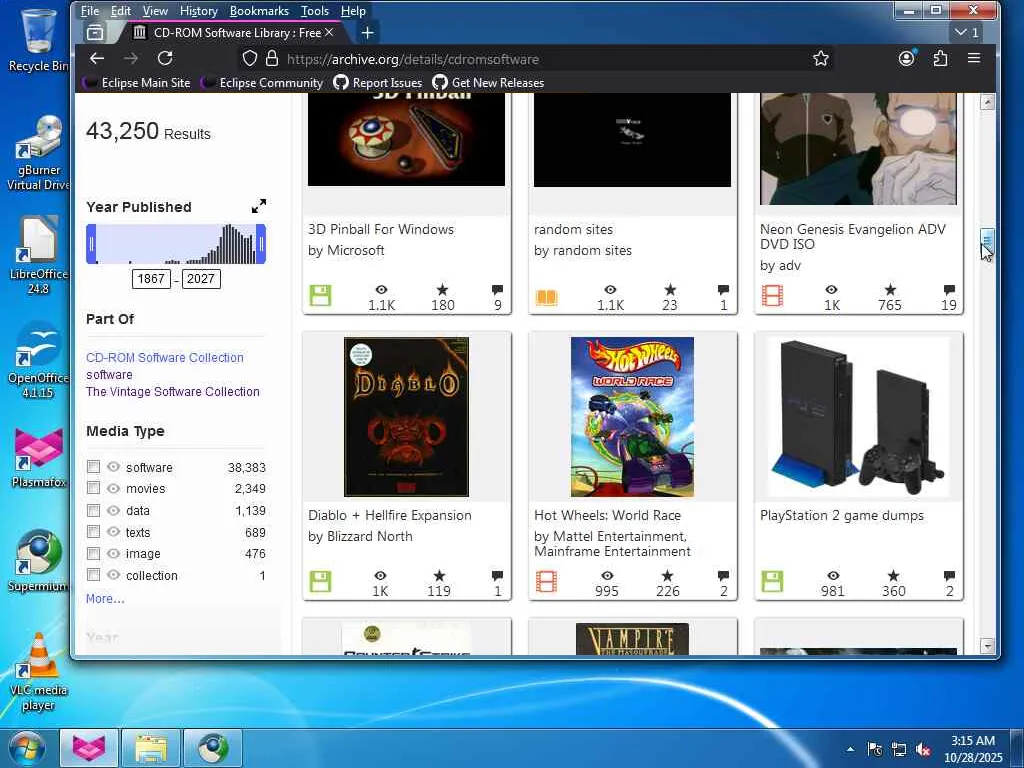The height and width of the screenshot is (768, 1024).
Task: Click the muted volume tray icon
Action: tap(923, 749)
